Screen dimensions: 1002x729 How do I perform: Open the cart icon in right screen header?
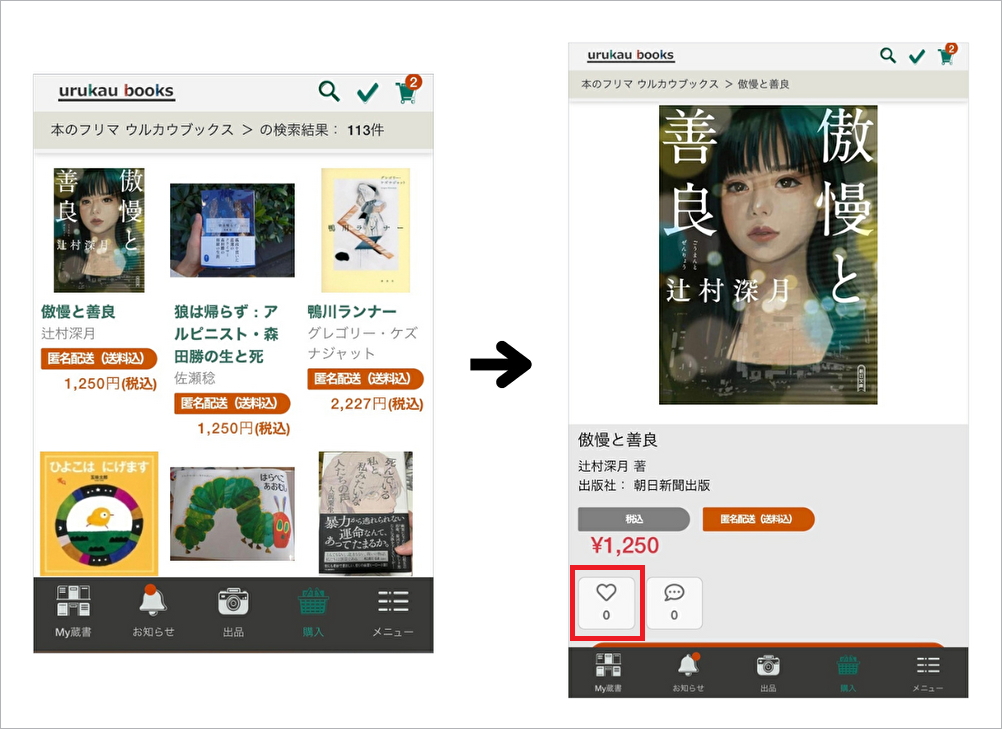945,57
